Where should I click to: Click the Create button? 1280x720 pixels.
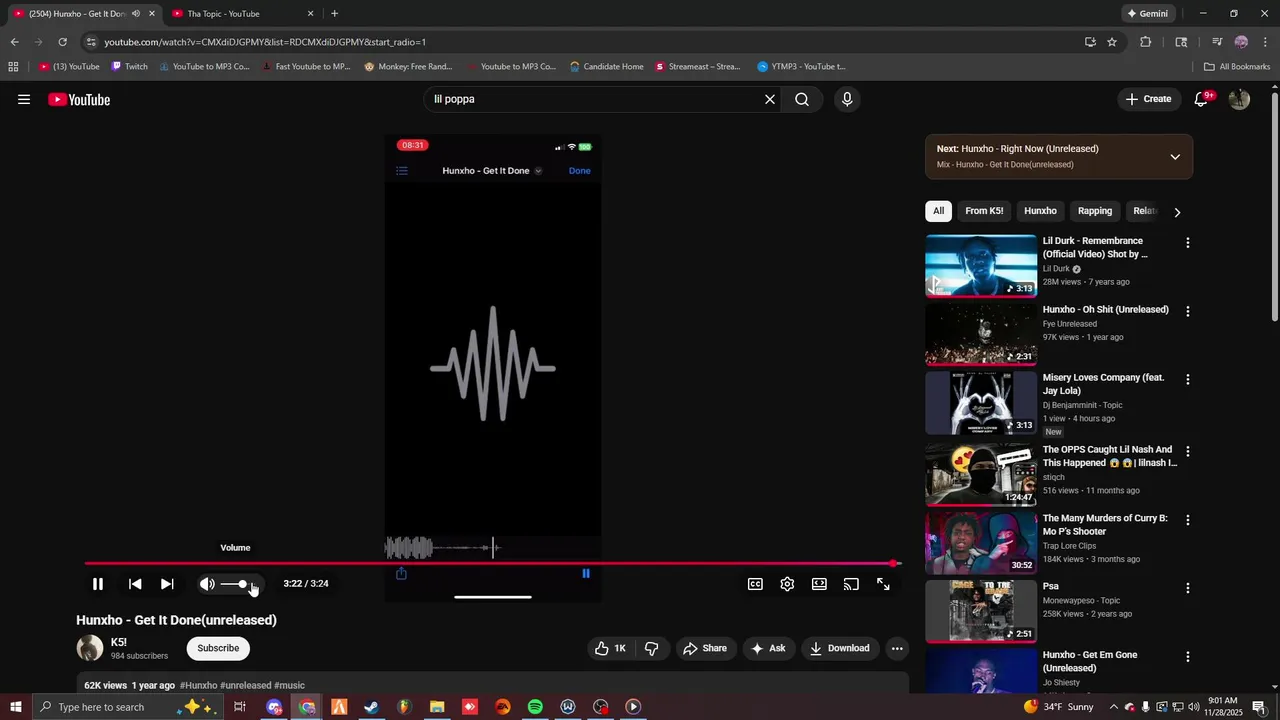(x=1148, y=99)
